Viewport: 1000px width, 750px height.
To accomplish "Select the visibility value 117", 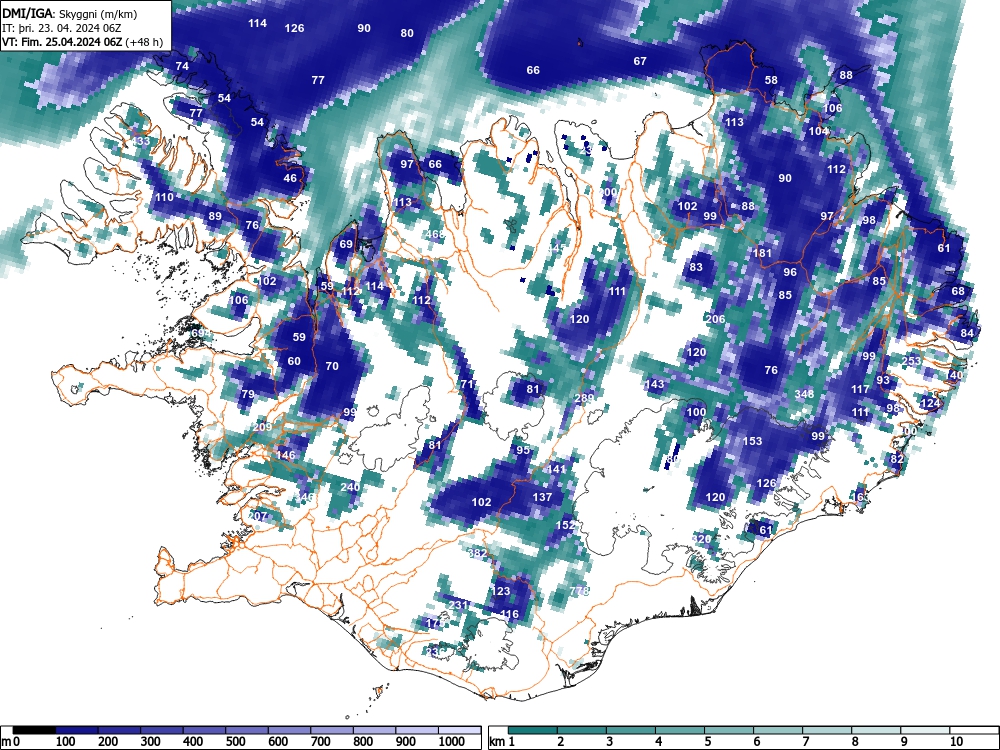I will click(860, 389).
